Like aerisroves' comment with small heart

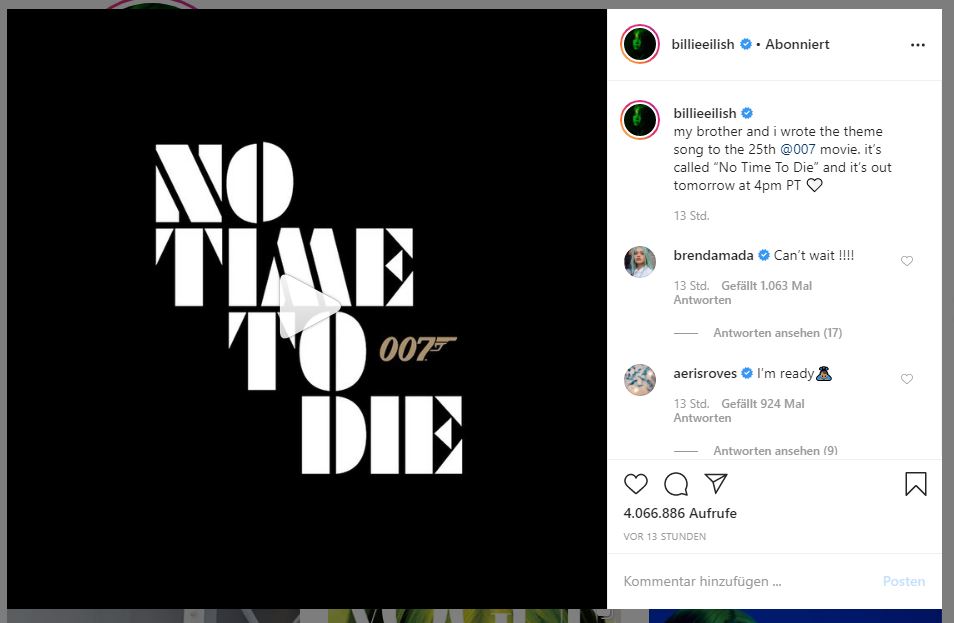907,379
